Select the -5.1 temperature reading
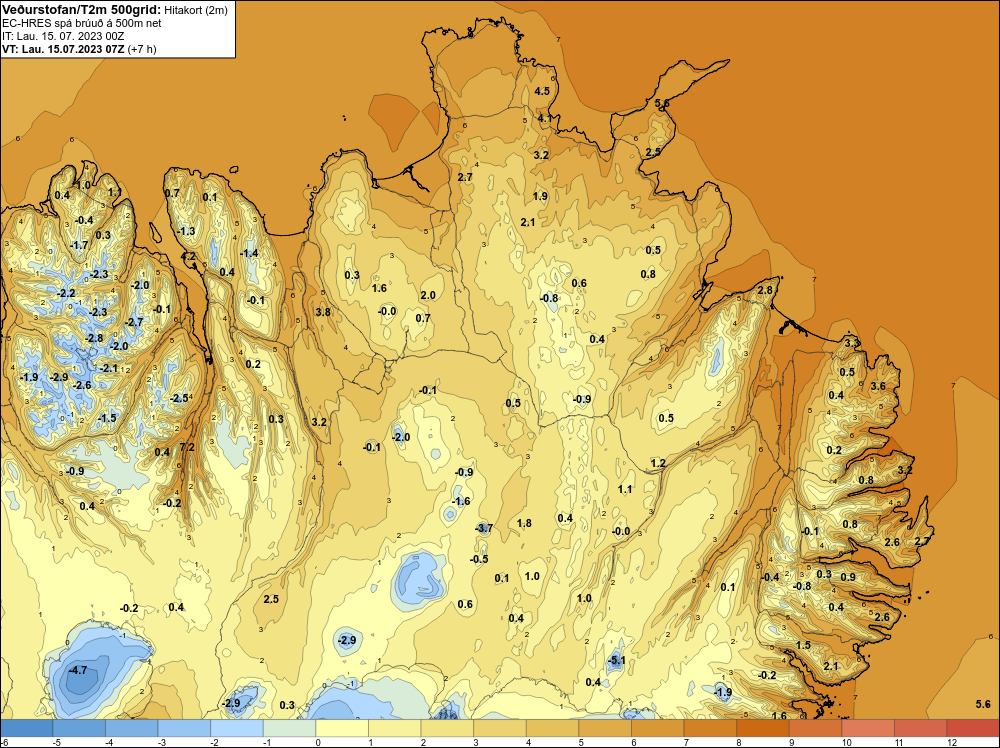 point(616,661)
